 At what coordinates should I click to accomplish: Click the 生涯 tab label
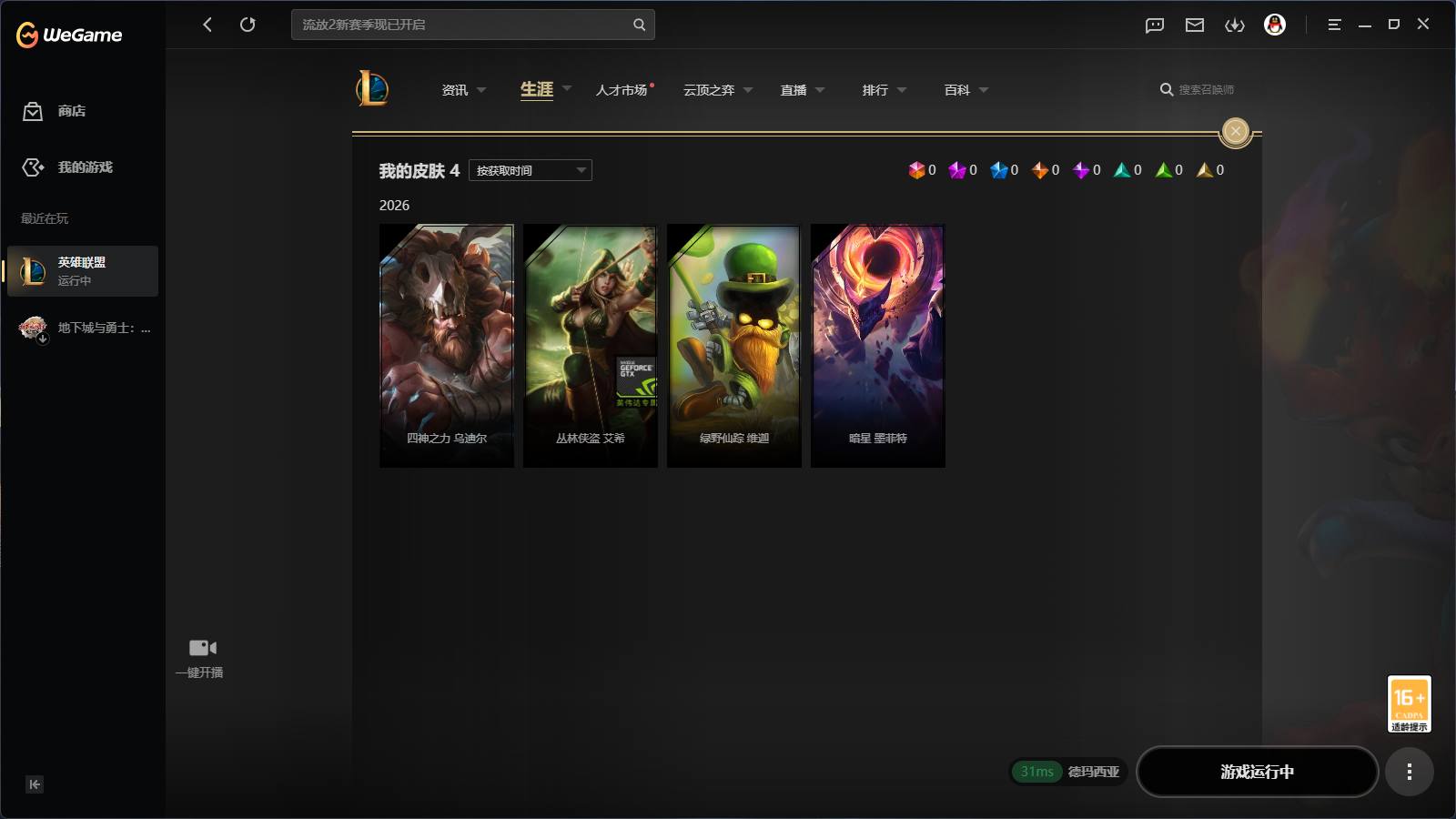tap(537, 89)
